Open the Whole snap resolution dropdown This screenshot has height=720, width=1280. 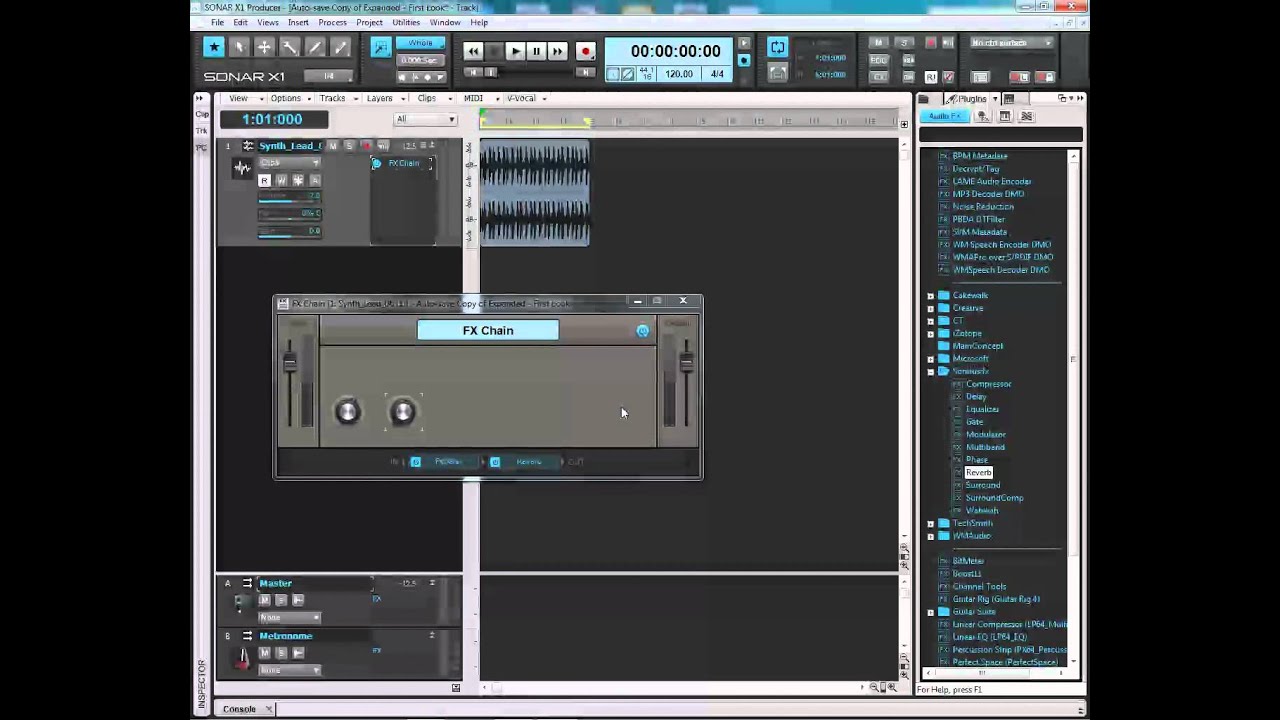pyautogui.click(x=420, y=43)
